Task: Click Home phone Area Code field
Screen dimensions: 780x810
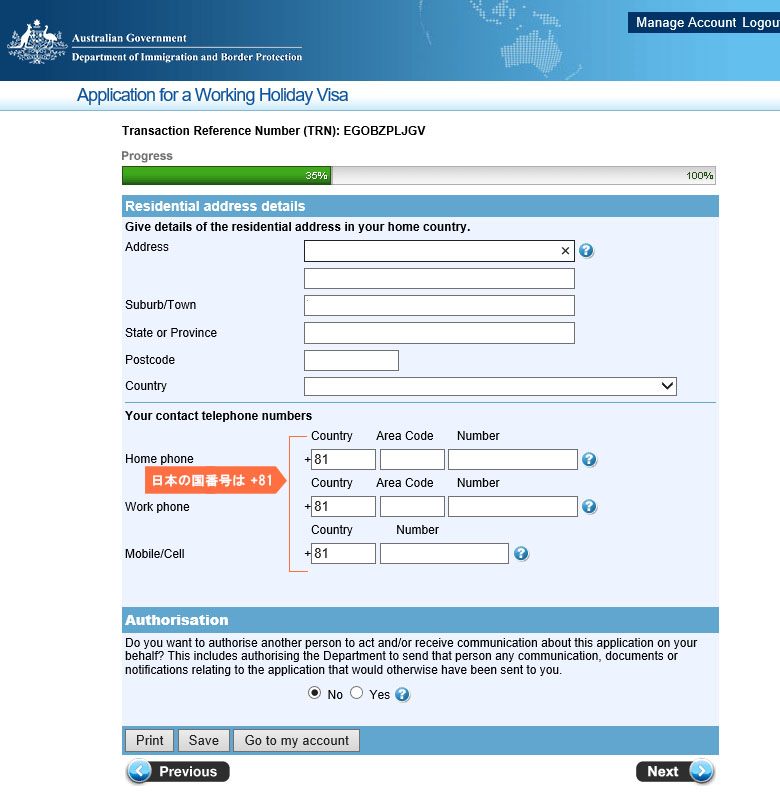Action: click(x=412, y=459)
